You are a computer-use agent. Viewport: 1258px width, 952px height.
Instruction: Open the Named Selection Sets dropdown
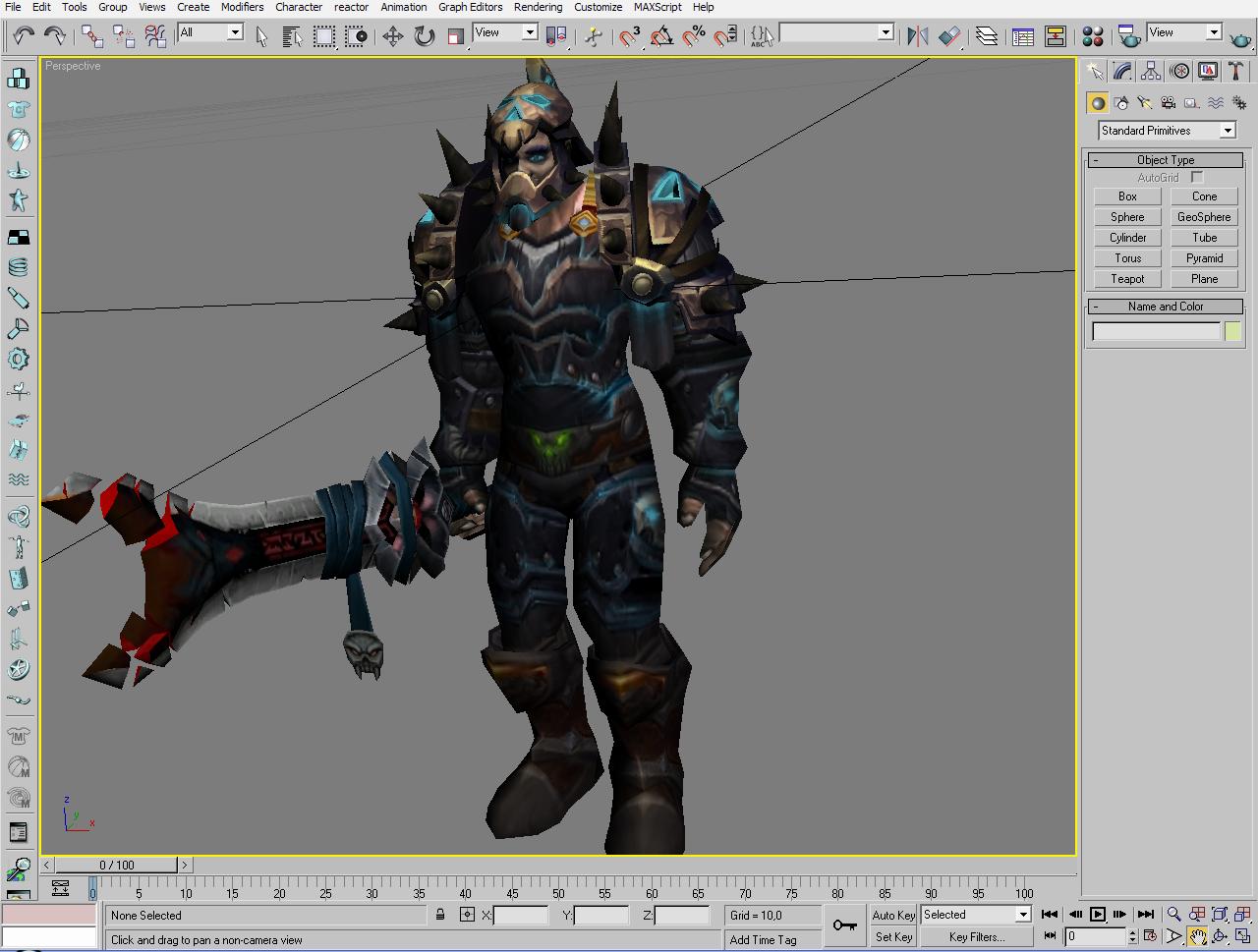tap(836, 32)
